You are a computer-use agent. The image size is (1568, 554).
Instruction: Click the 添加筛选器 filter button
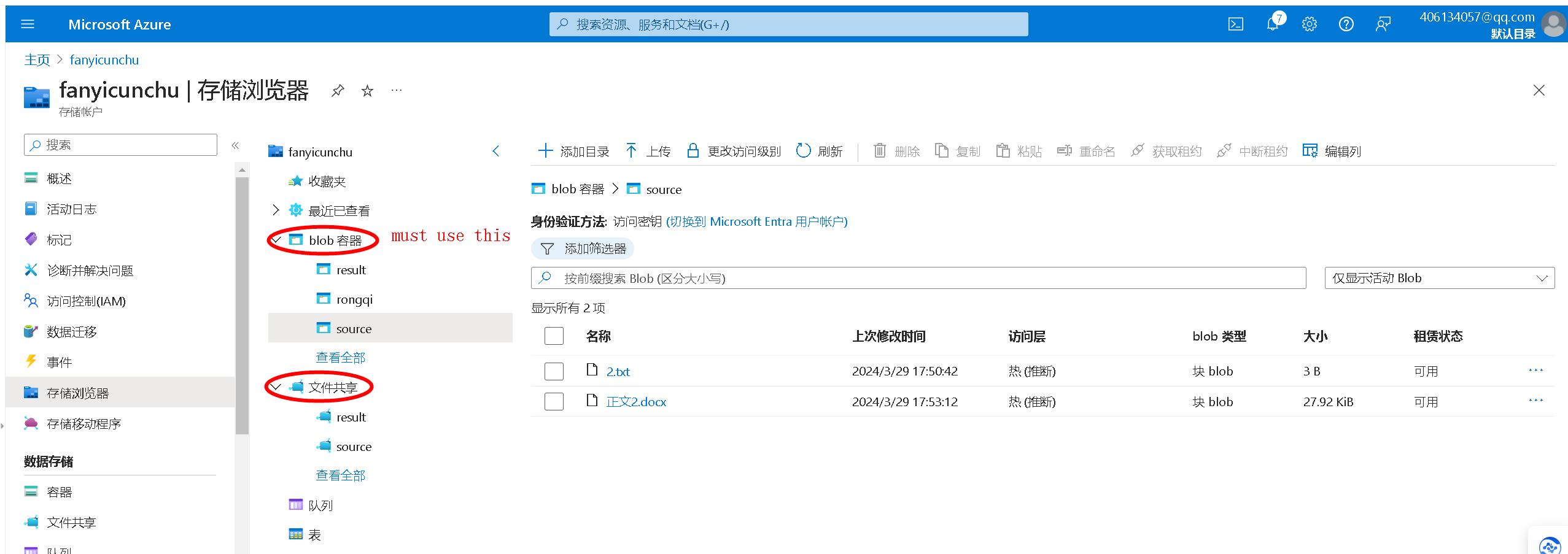(583, 248)
